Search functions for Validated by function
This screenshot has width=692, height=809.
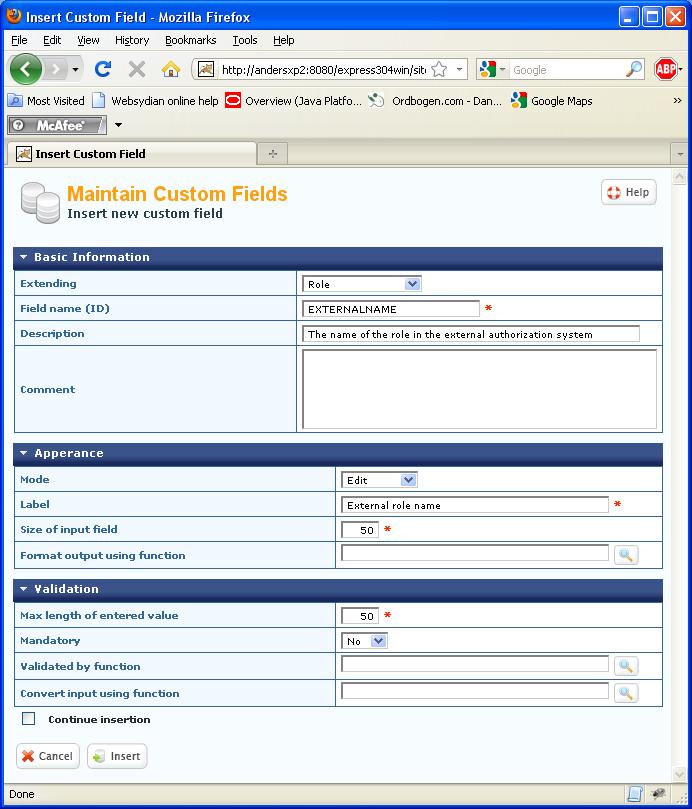626,666
